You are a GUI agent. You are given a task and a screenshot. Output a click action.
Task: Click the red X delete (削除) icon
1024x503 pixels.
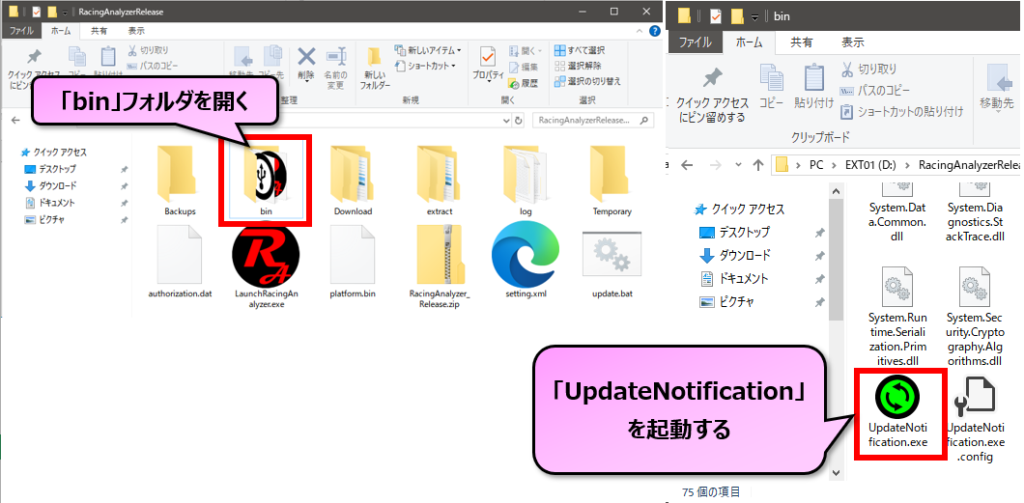pyautogui.click(x=306, y=59)
